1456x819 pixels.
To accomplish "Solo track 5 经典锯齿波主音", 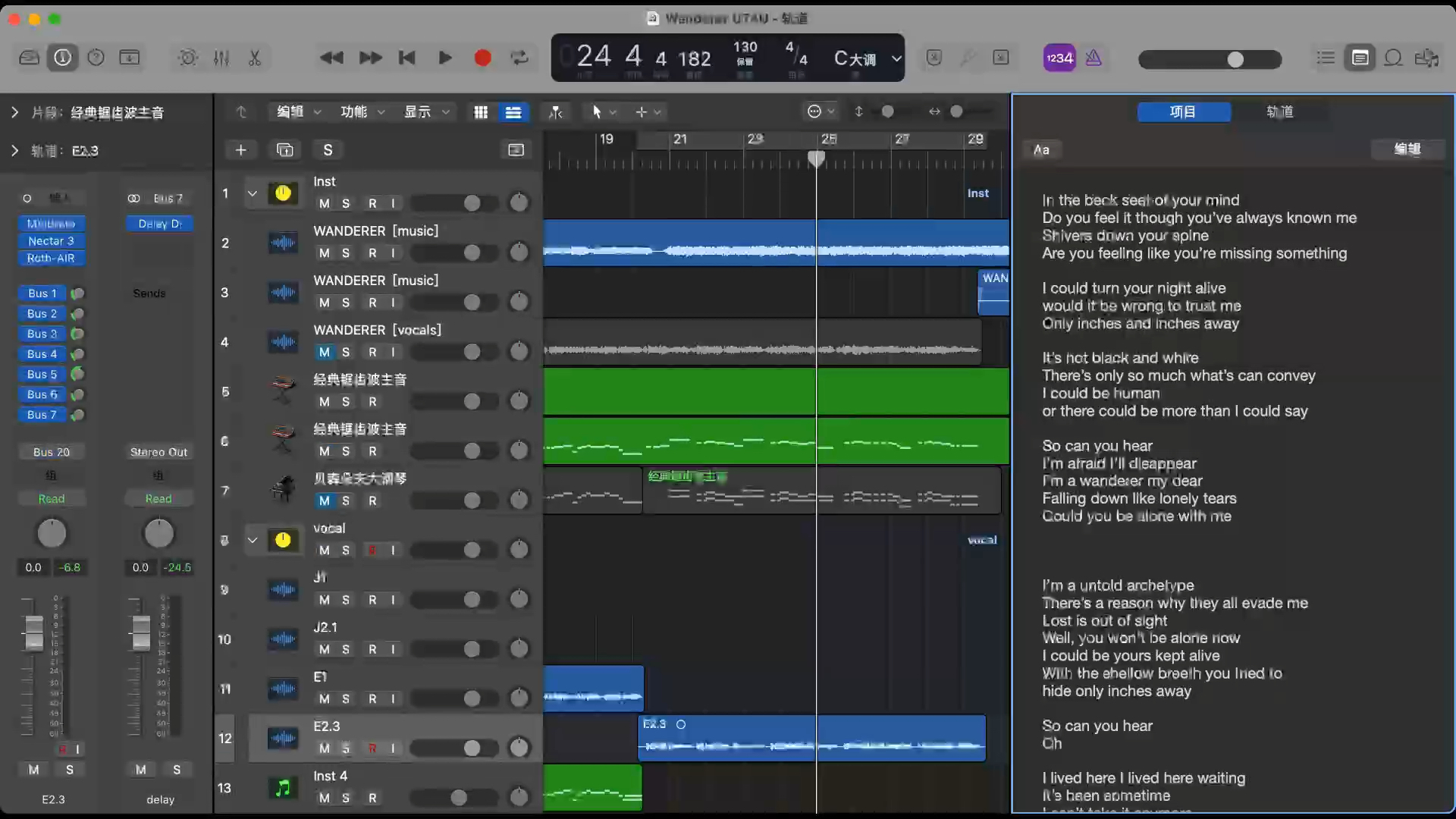I will [346, 401].
